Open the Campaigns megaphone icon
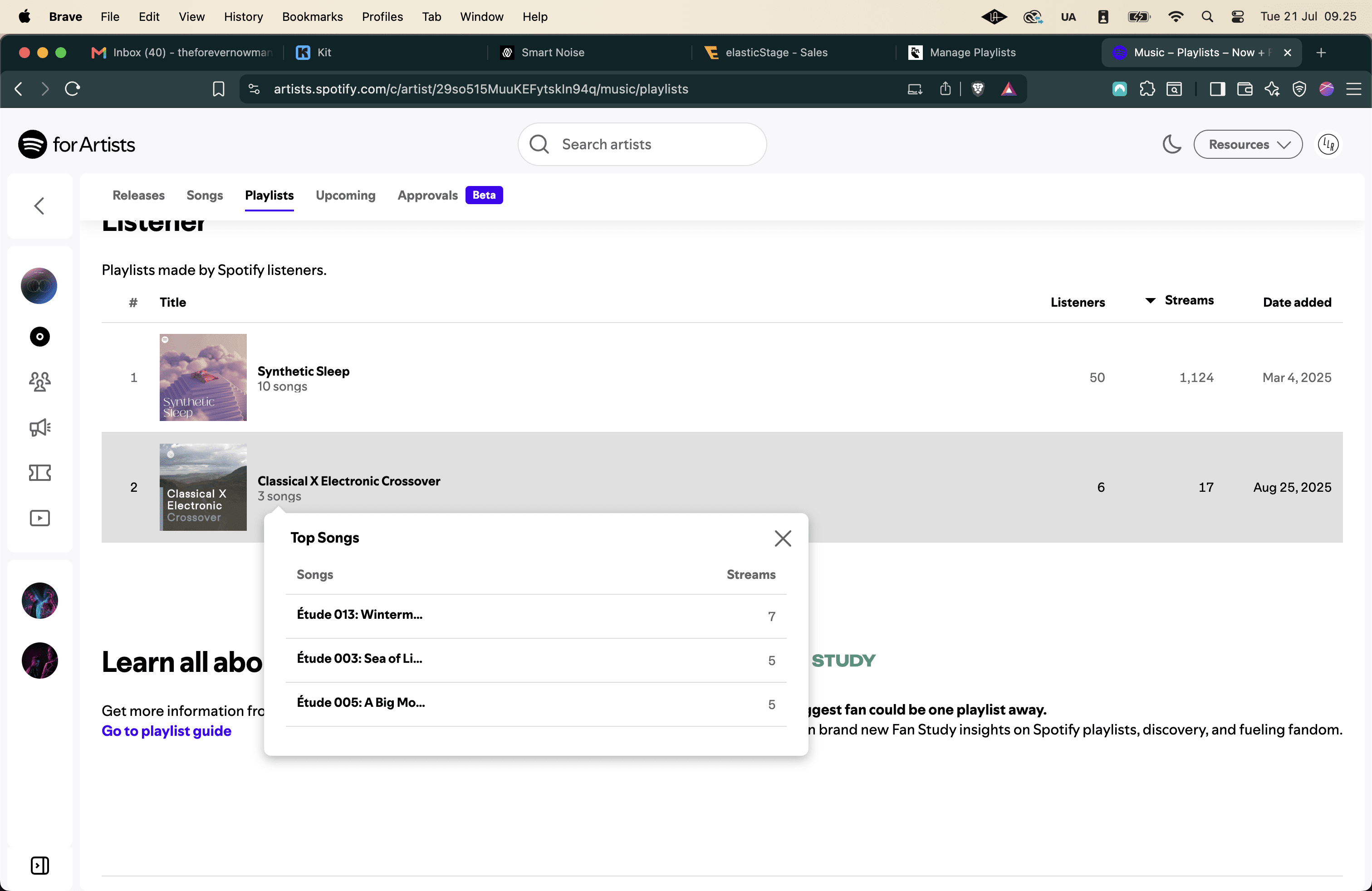 (40, 427)
